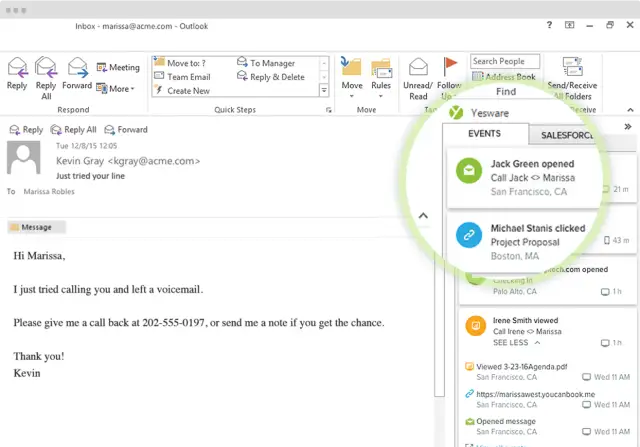Click Viewed 3-23-16Agenda.pdf event
Screen dimensions: 640x447
(x=547, y=371)
